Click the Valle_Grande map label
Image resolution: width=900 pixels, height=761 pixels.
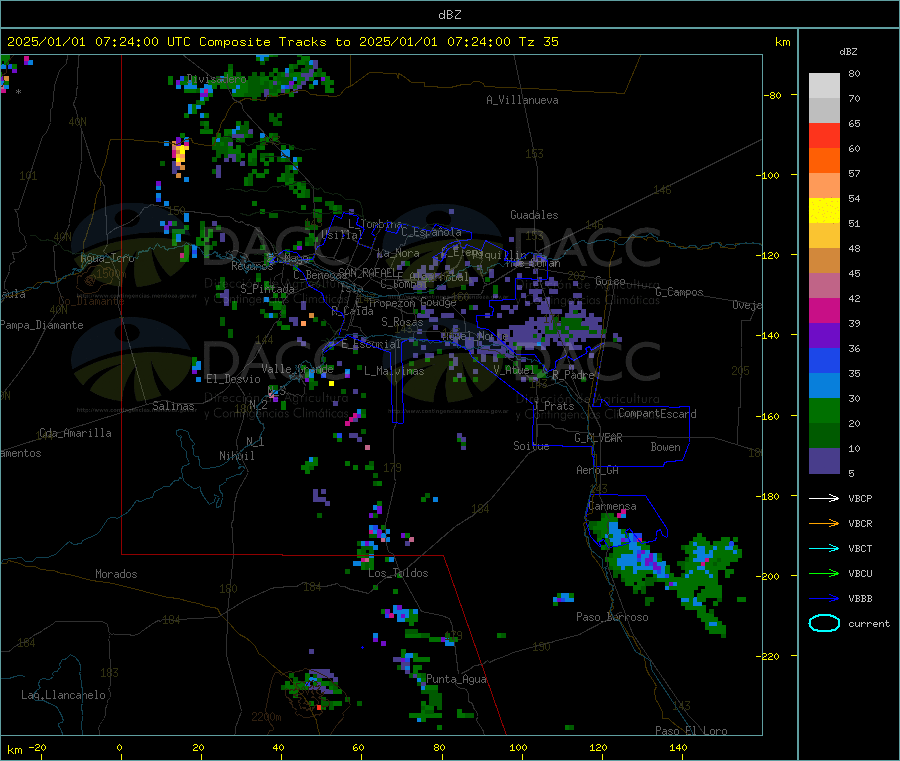[x=297, y=368]
